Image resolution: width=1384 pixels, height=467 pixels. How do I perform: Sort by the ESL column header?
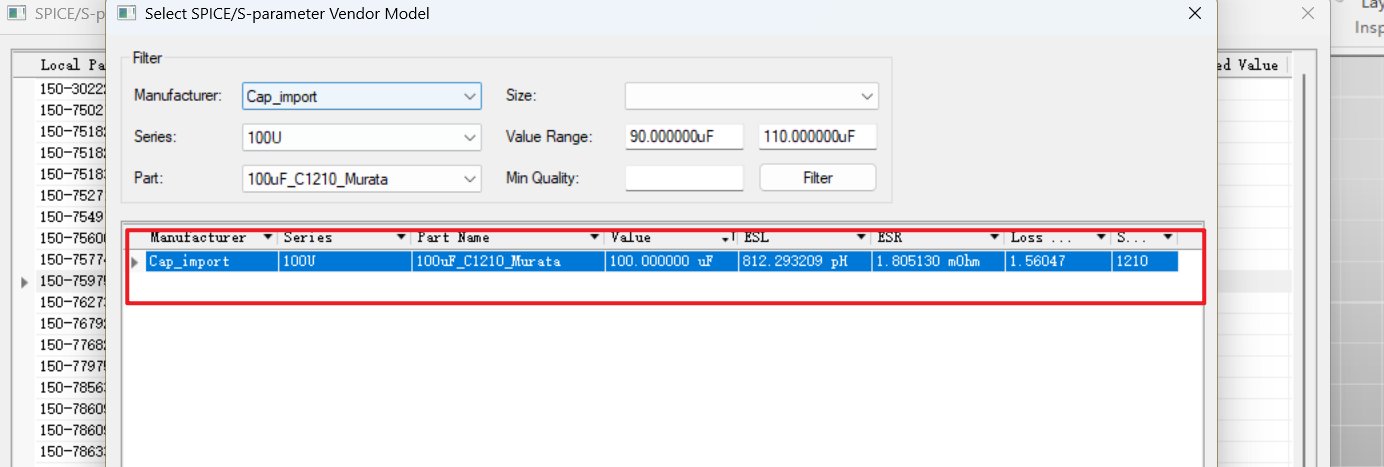[x=756, y=238]
